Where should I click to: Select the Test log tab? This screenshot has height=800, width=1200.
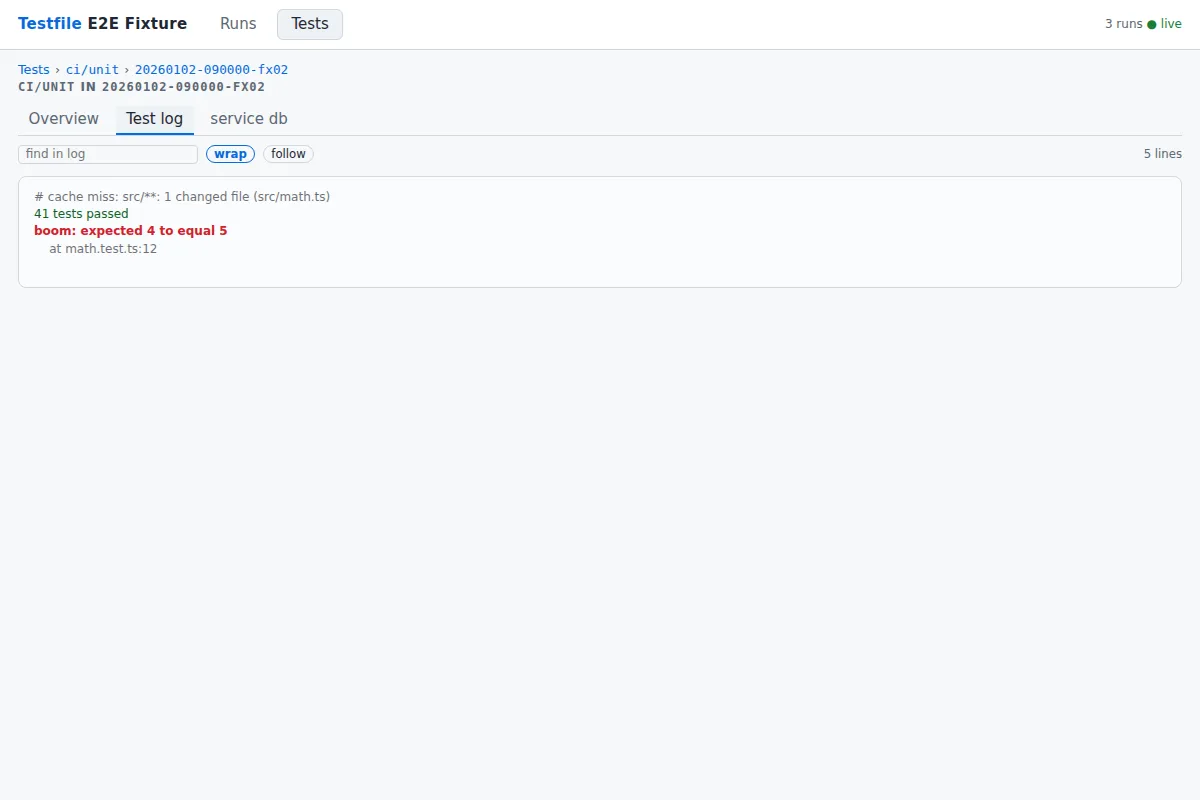tap(155, 119)
